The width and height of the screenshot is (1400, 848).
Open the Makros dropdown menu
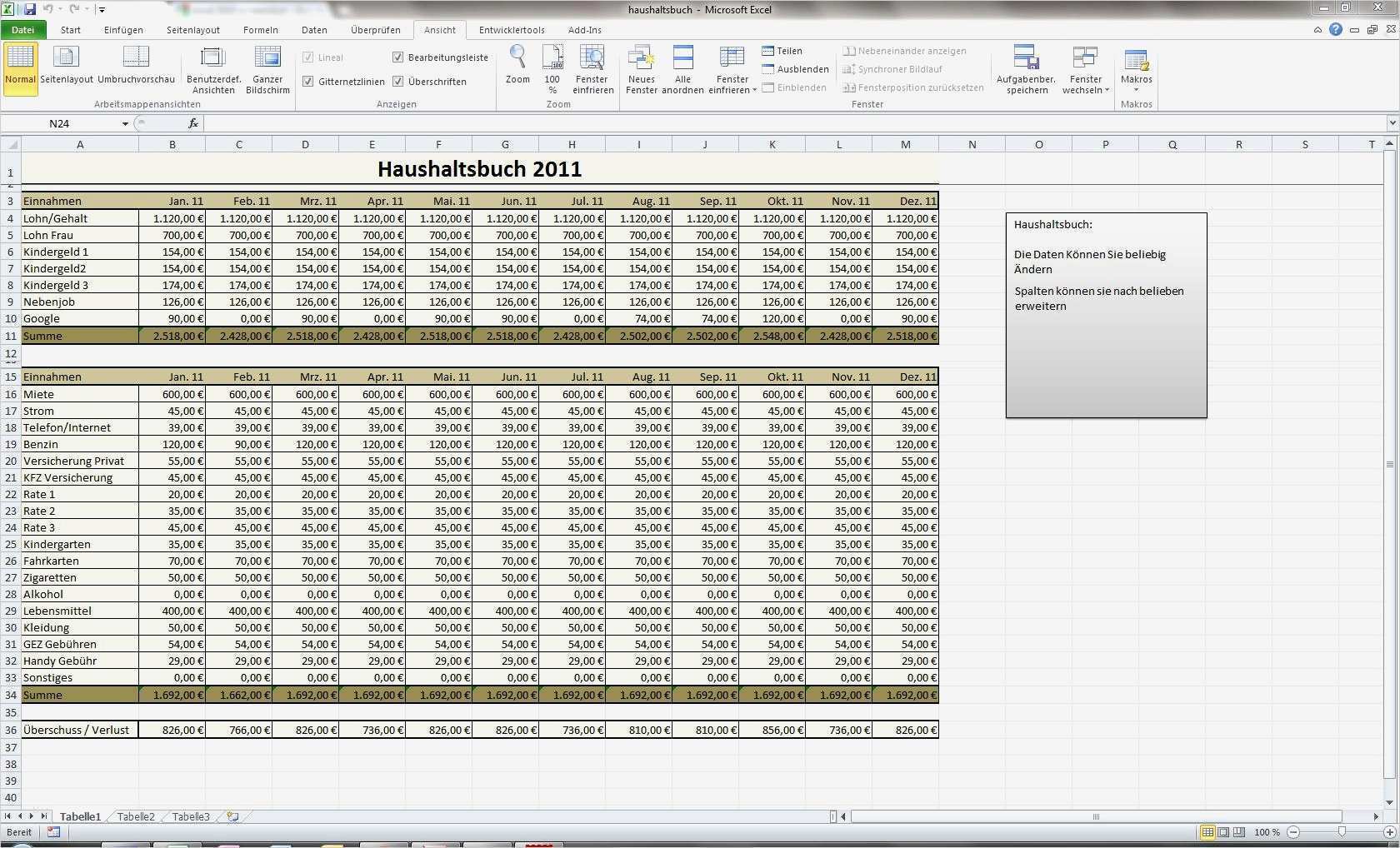click(1136, 89)
